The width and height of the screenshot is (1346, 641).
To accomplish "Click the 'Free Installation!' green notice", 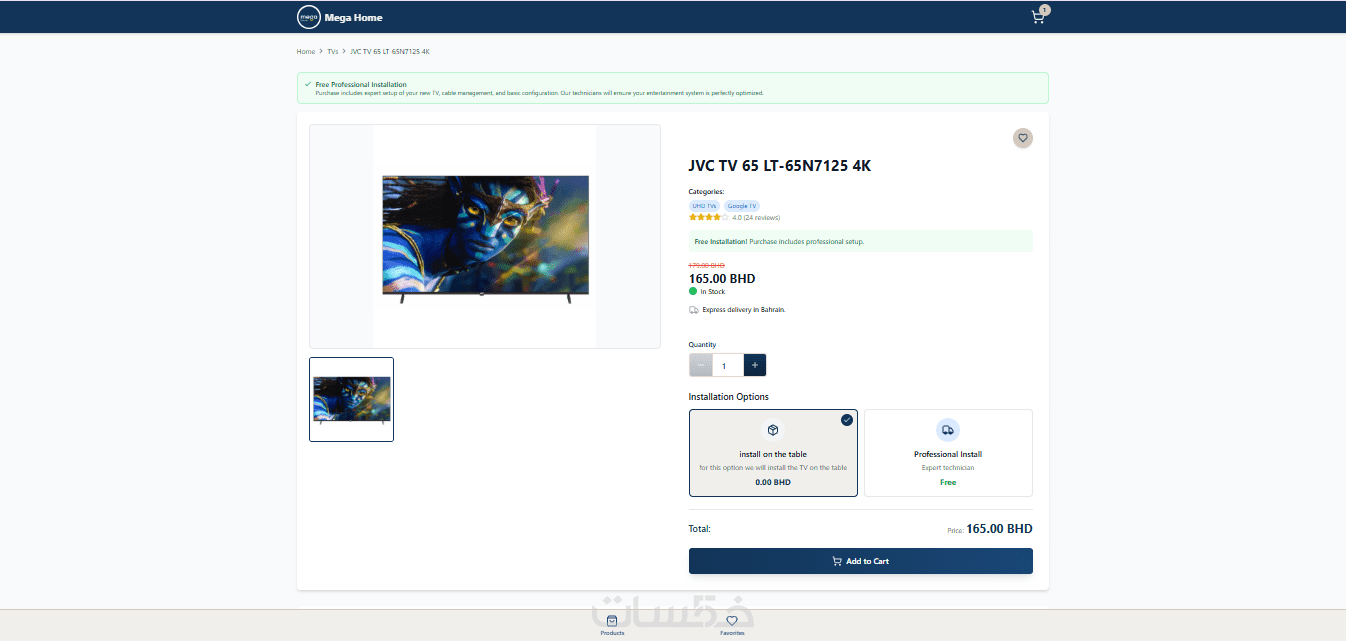I will pyautogui.click(x=860, y=241).
